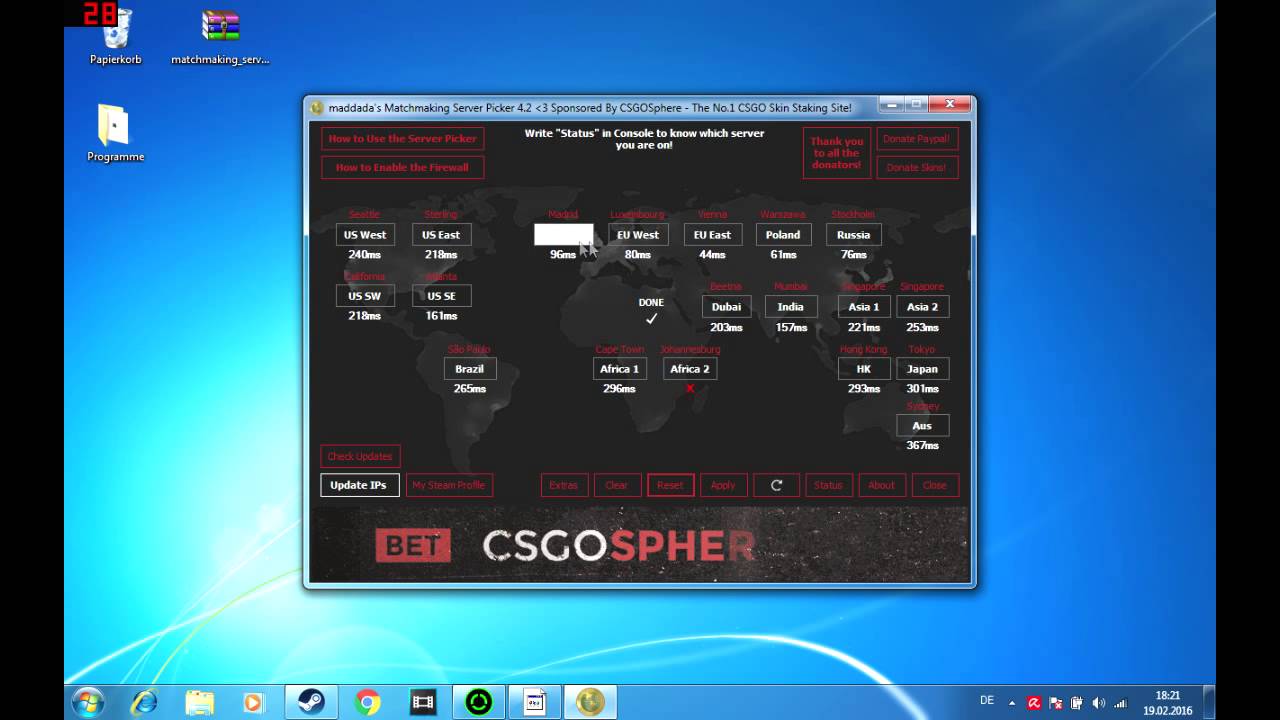Click the CSGOSphere BET banner
The height and width of the screenshot is (720, 1280).
(x=640, y=544)
